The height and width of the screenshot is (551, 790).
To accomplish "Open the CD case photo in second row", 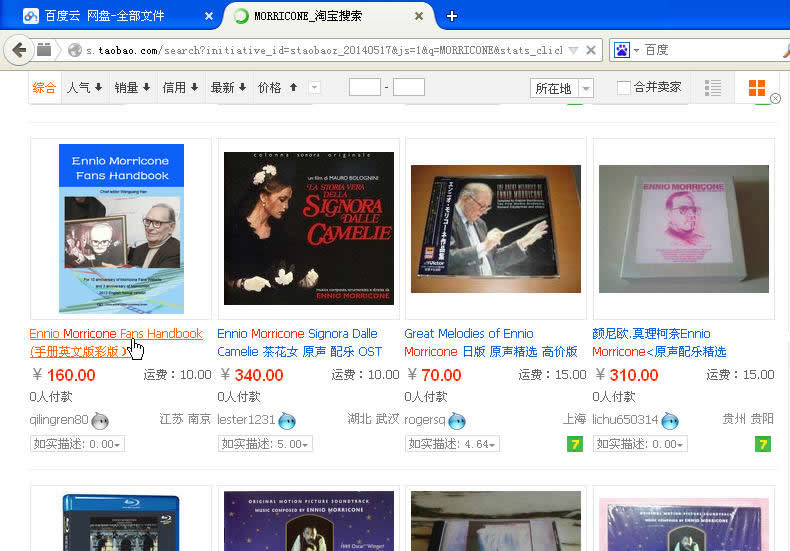I will (x=496, y=521).
